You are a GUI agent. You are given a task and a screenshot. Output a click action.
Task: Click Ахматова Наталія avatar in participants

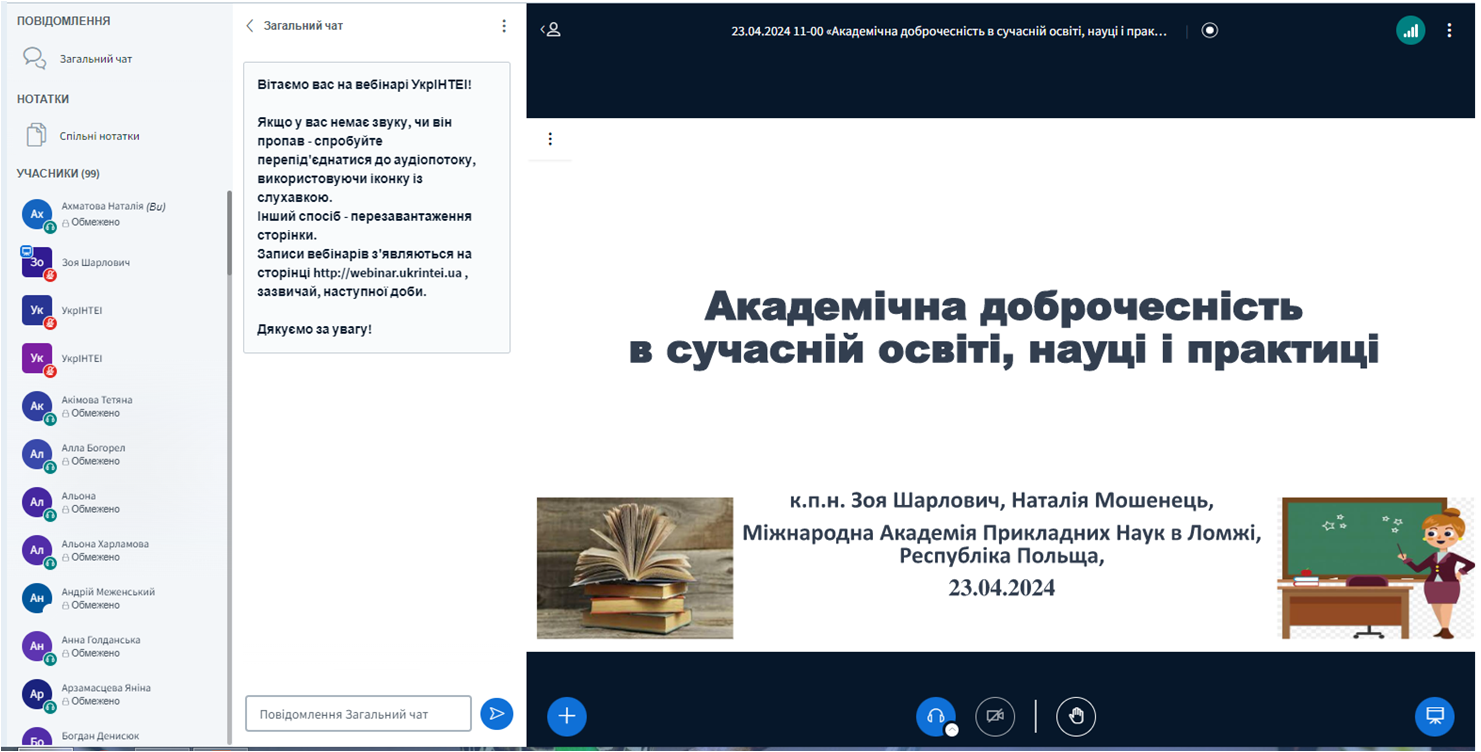37,214
